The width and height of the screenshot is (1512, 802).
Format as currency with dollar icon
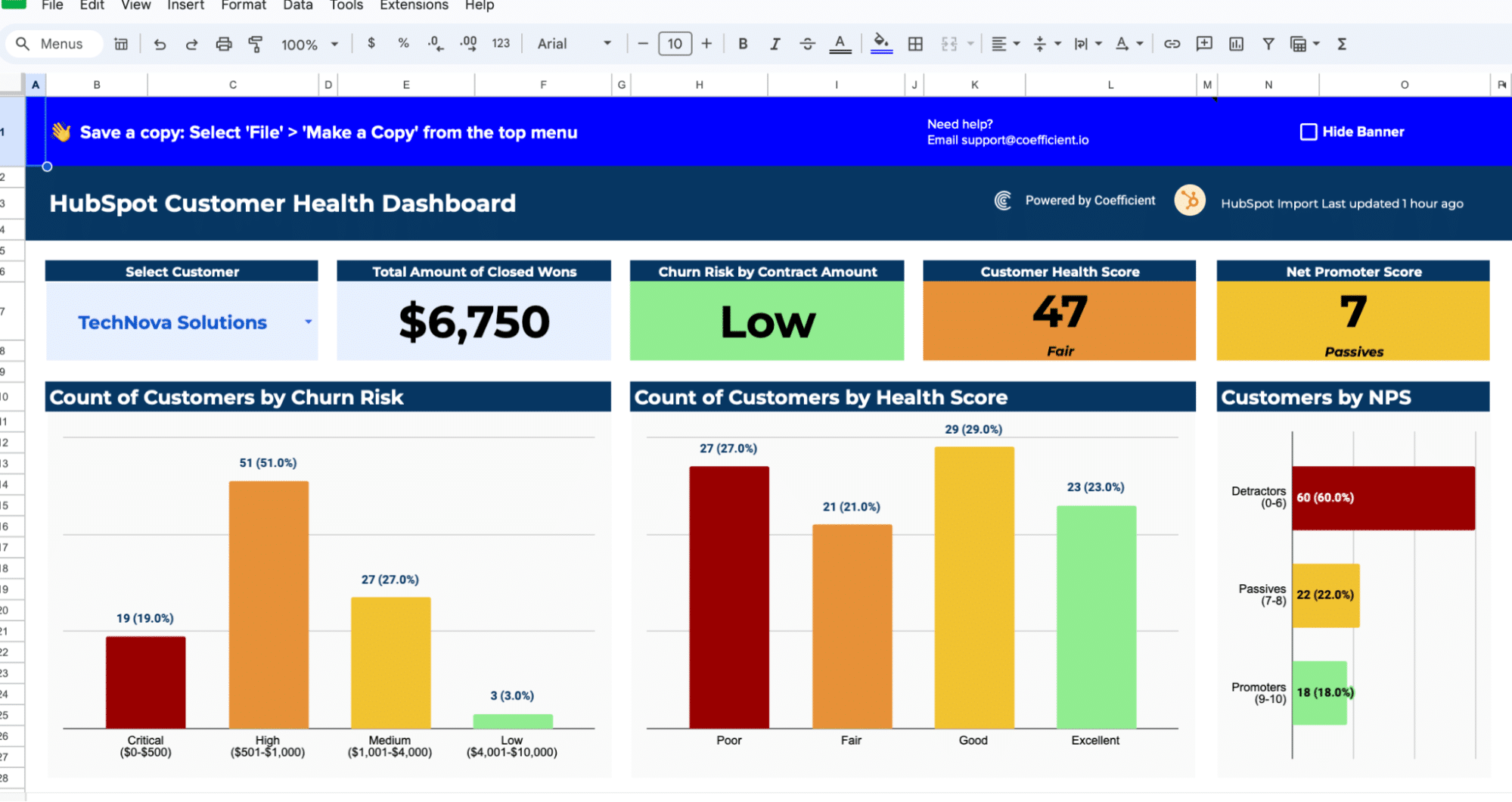tap(371, 43)
